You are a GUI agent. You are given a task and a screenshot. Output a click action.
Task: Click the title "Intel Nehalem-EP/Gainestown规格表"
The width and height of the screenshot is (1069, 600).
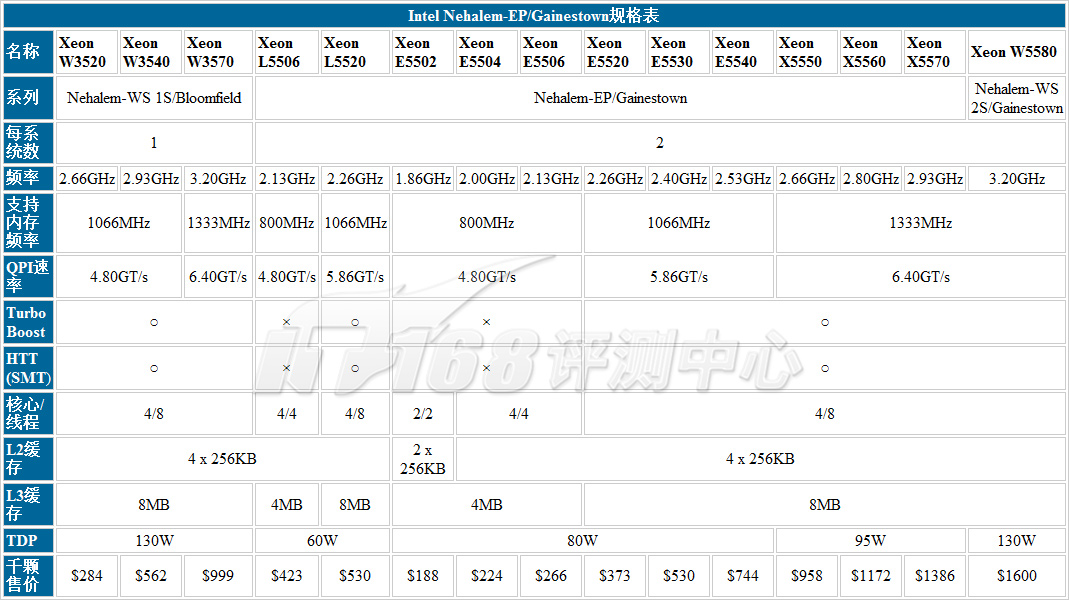(534, 15)
